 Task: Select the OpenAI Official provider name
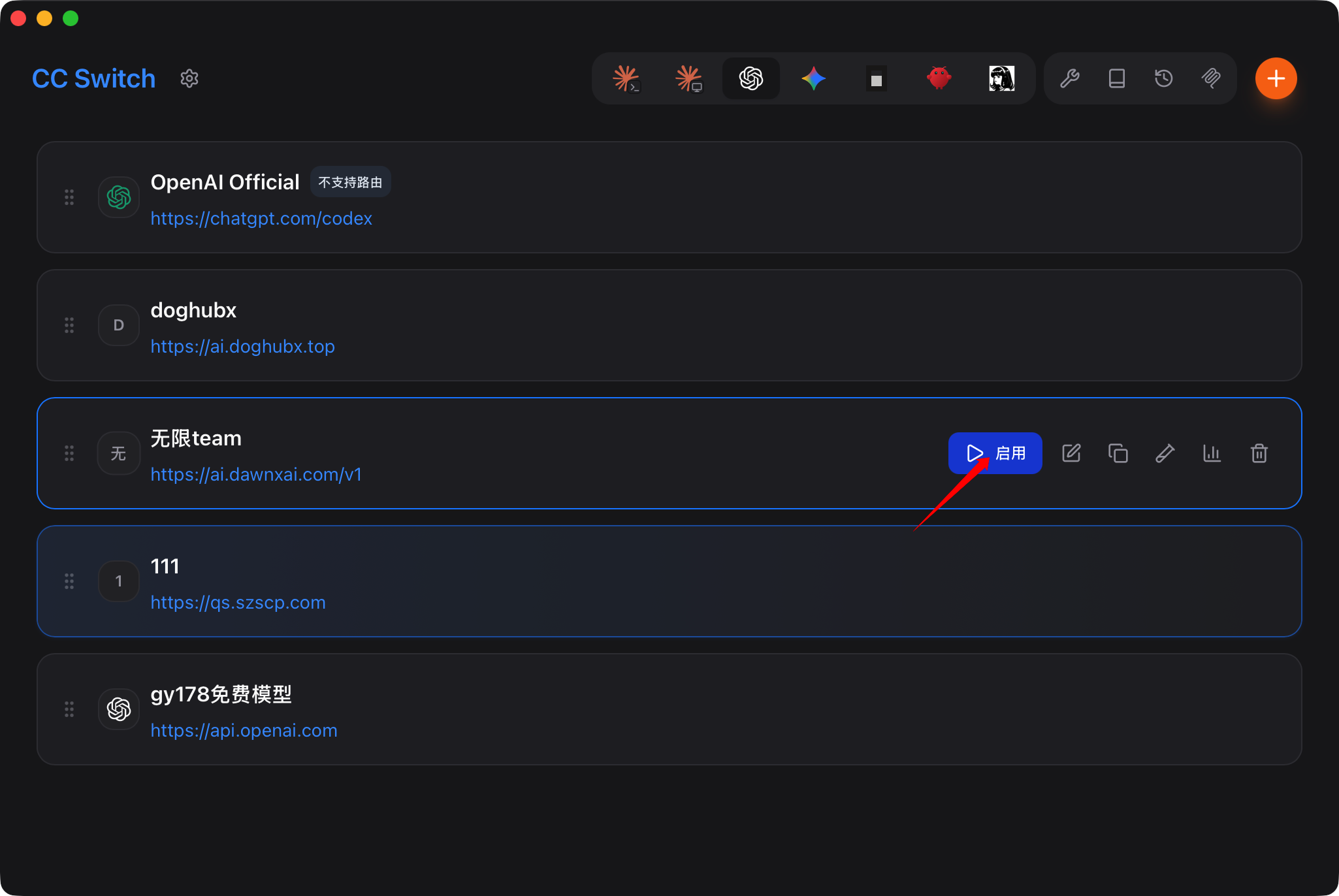click(225, 182)
